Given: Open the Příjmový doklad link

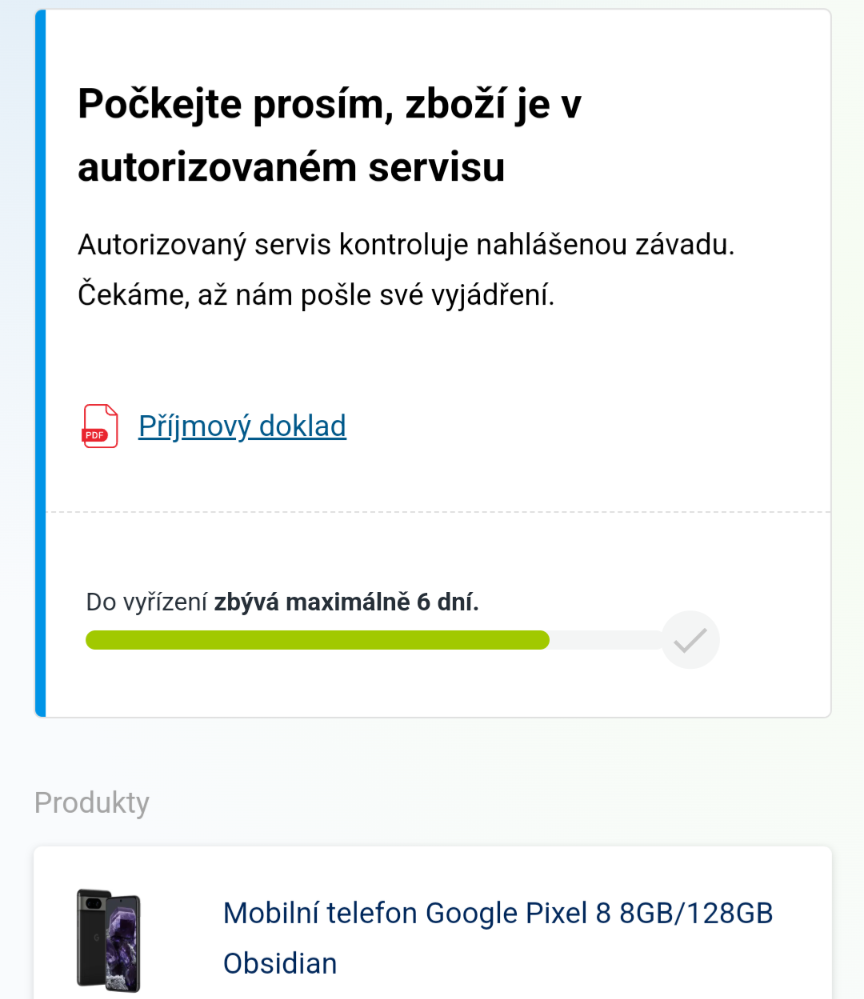Looking at the screenshot, I should 242,426.
